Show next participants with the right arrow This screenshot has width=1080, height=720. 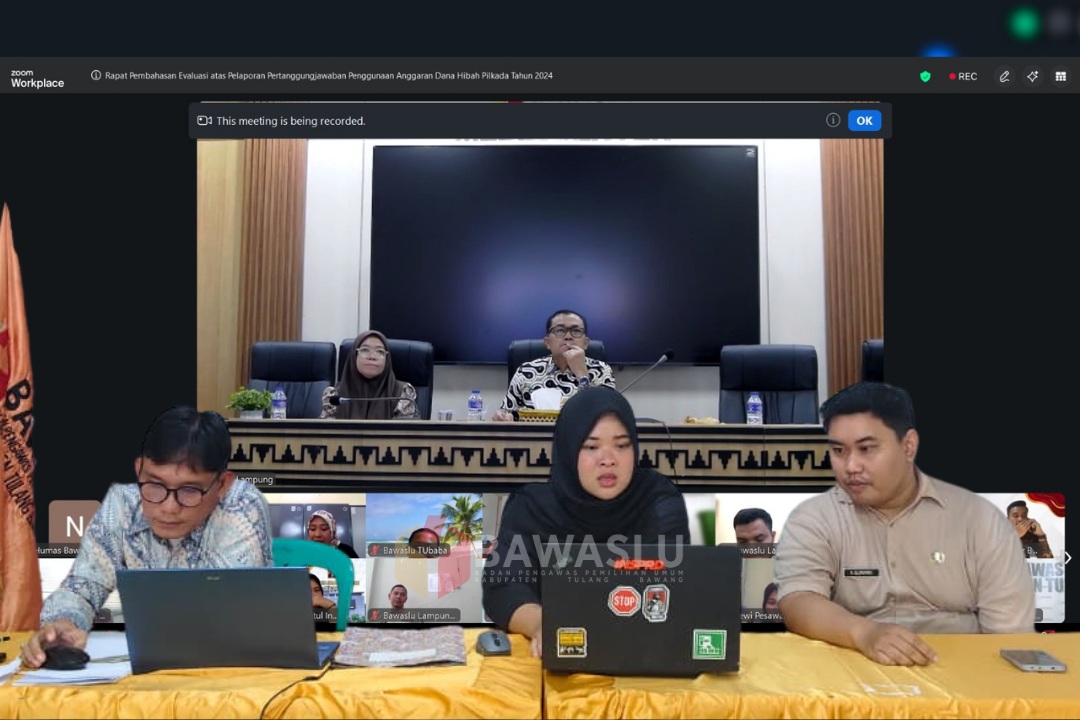tap(1068, 557)
